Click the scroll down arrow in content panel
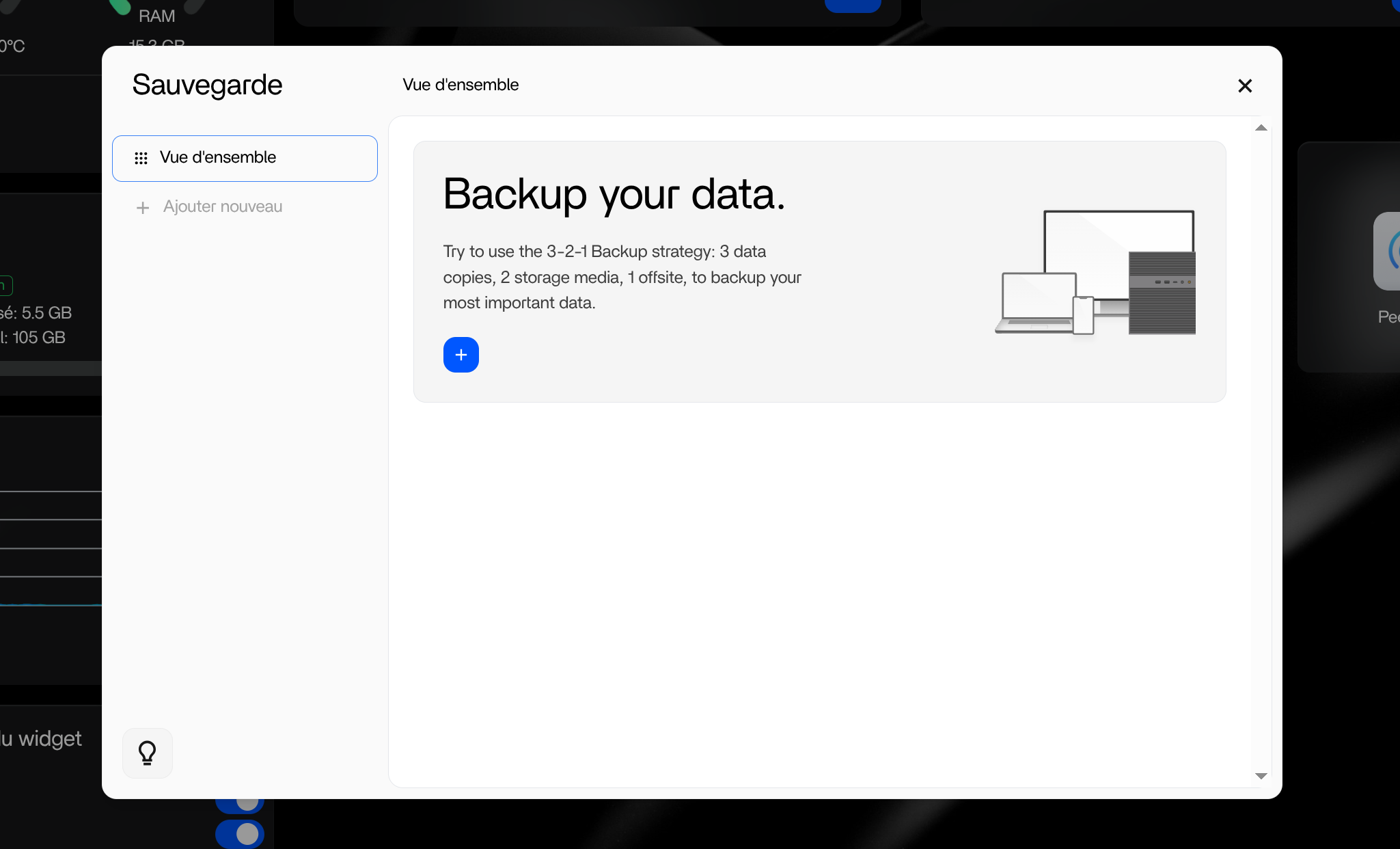 [1261, 775]
